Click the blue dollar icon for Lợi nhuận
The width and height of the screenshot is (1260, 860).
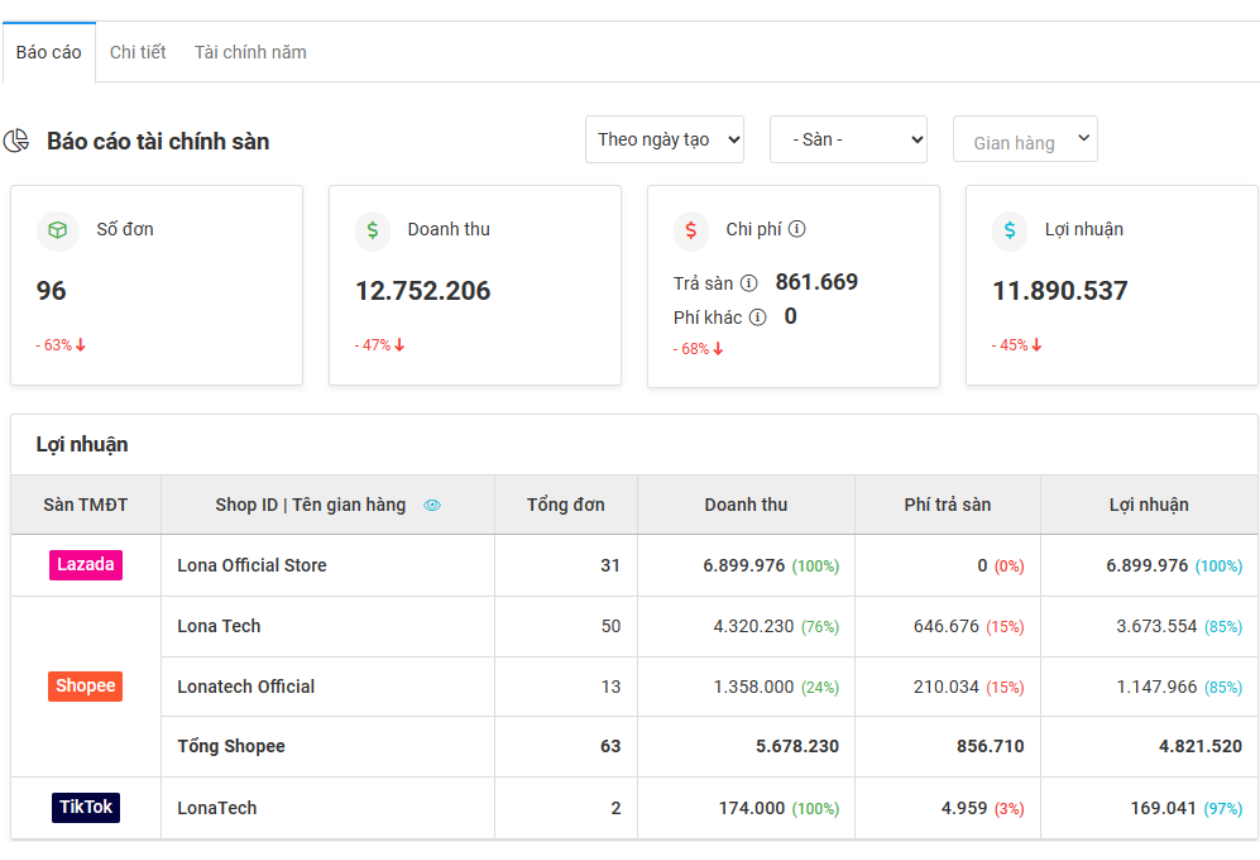(x=1010, y=230)
